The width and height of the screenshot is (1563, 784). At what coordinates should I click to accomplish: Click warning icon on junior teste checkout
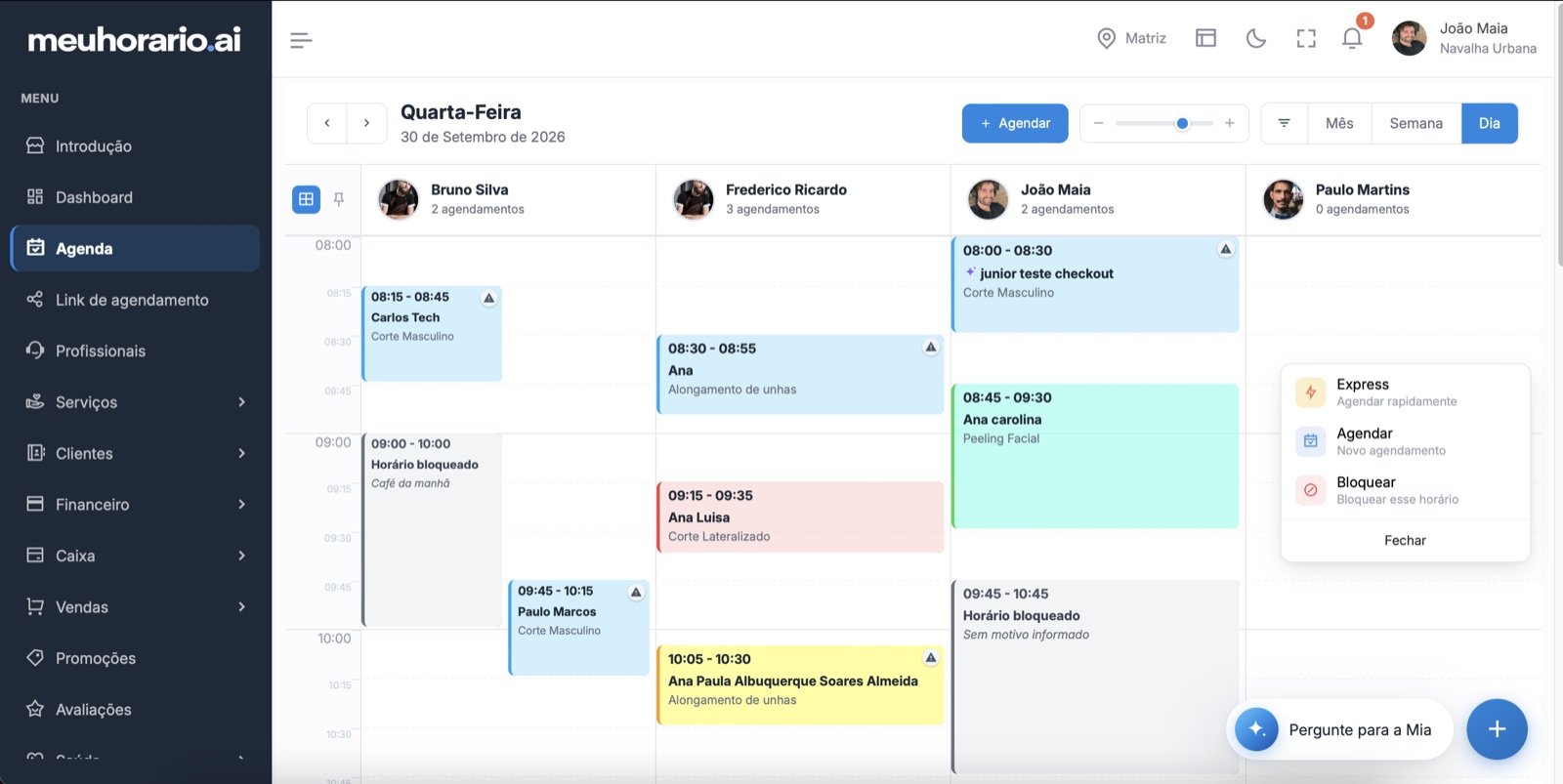pyautogui.click(x=1225, y=249)
